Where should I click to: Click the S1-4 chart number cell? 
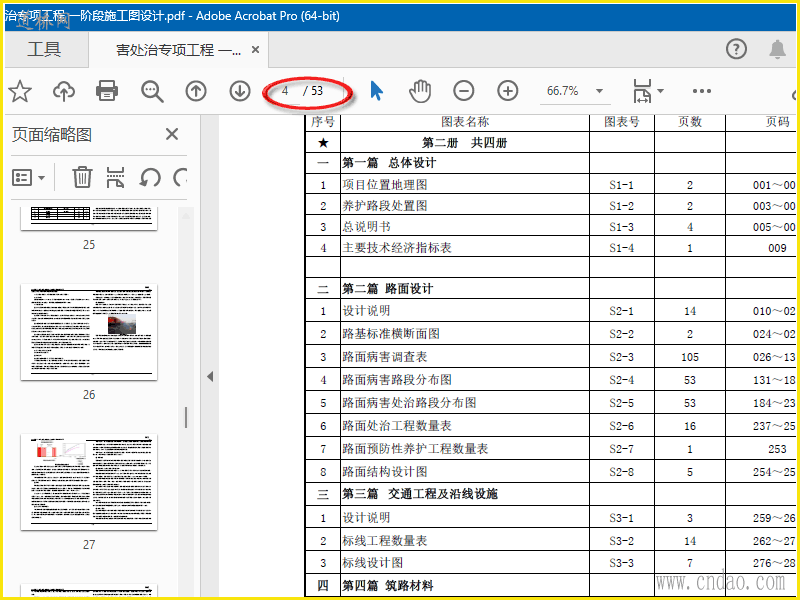[x=621, y=248]
